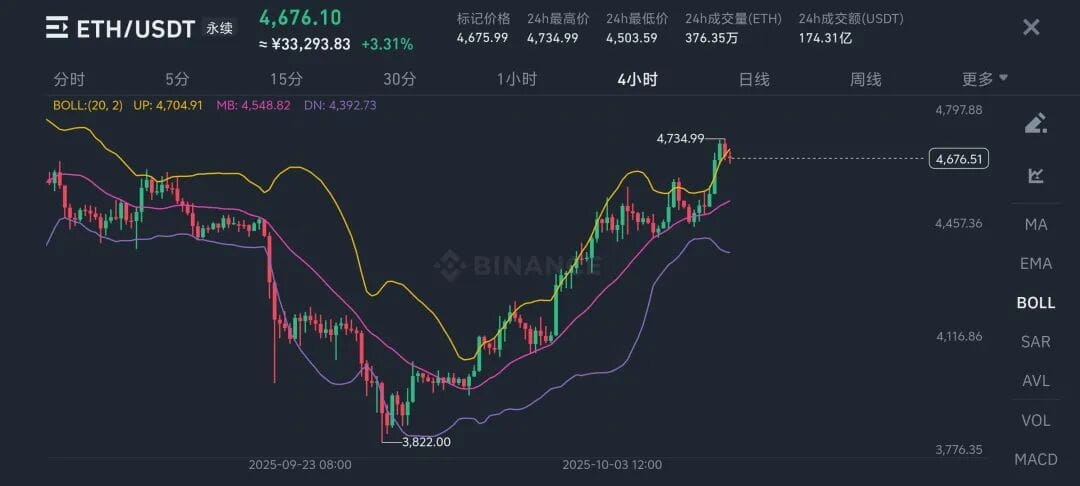1080x486 pixels.
Task: Choose the 周线 weekly interval
Action: (x=865, y=79)
